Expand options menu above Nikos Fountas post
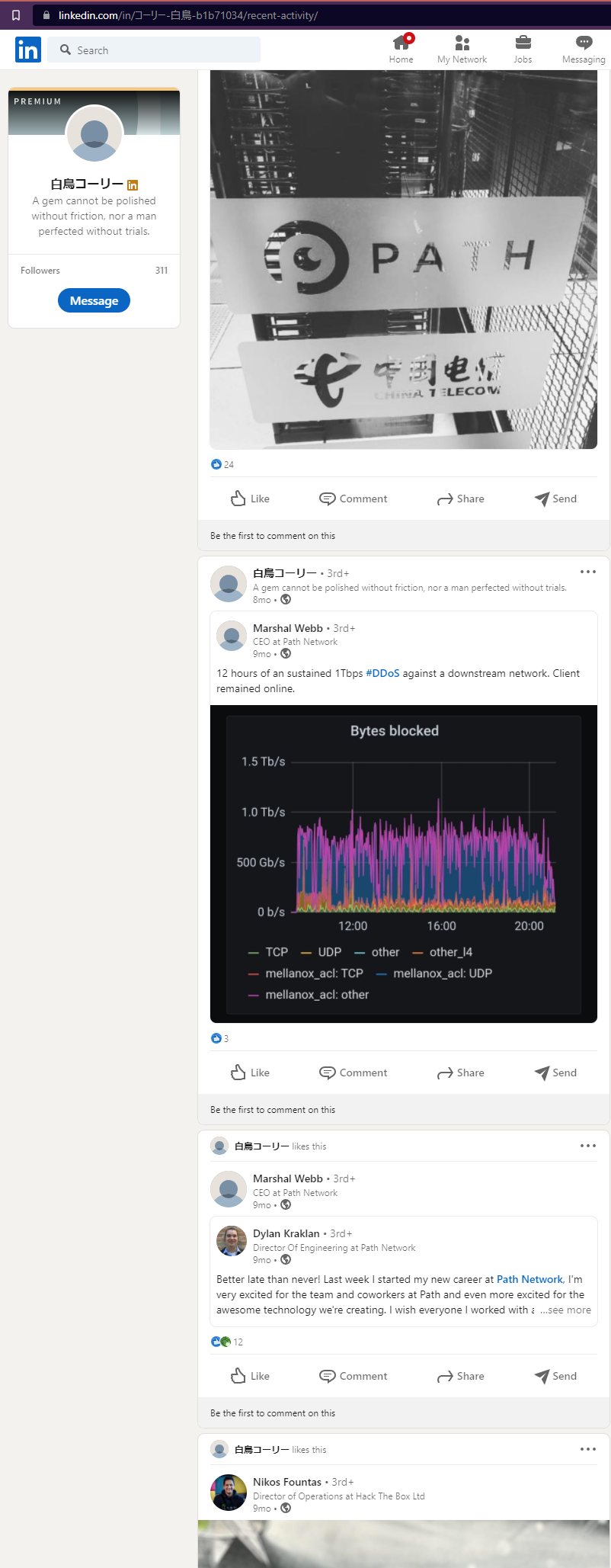 [587, 1449]
